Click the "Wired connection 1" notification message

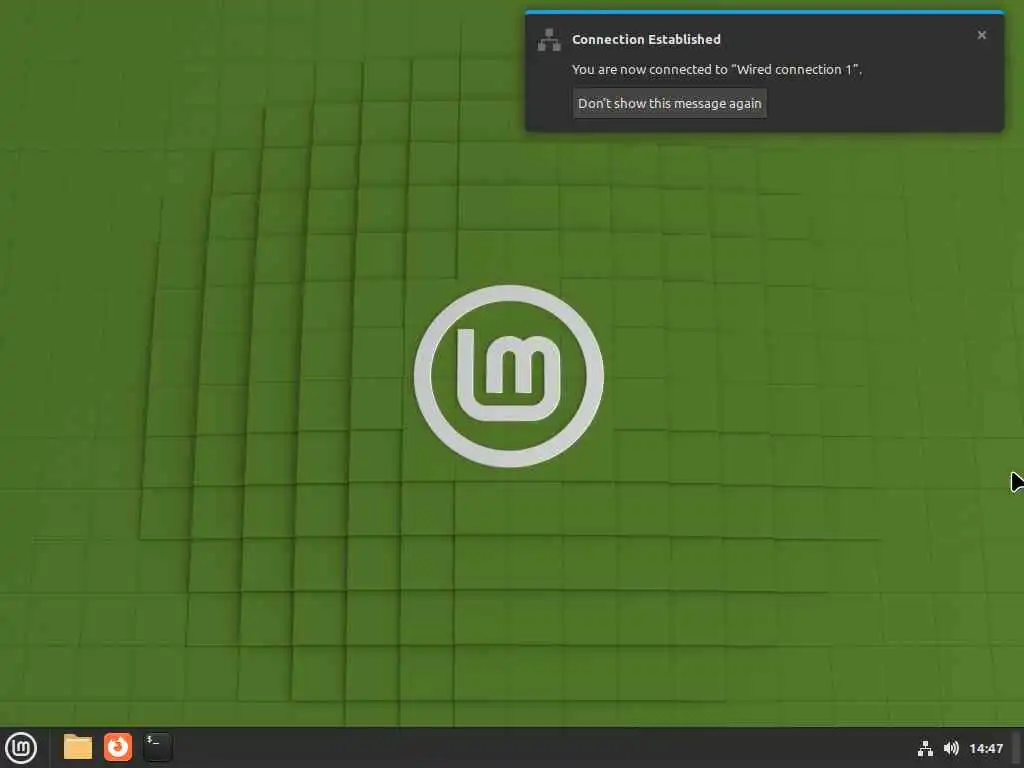tap(717, 69)
